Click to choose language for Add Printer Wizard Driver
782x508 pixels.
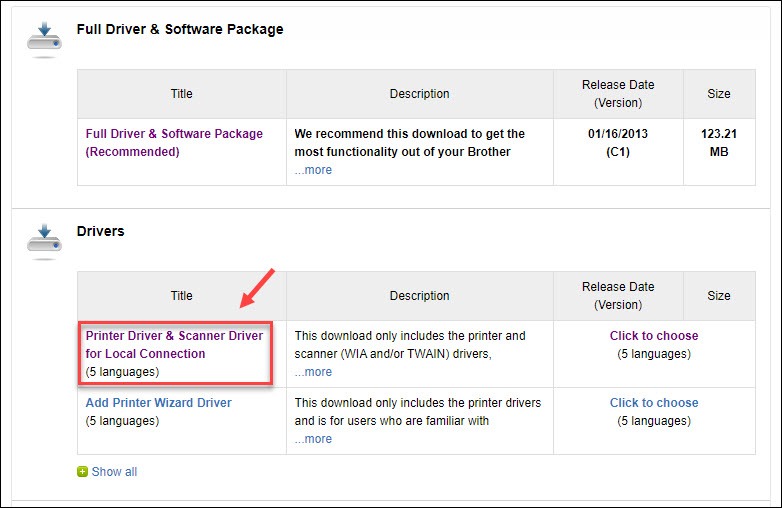pyautogui.click(x=654, y=403)
